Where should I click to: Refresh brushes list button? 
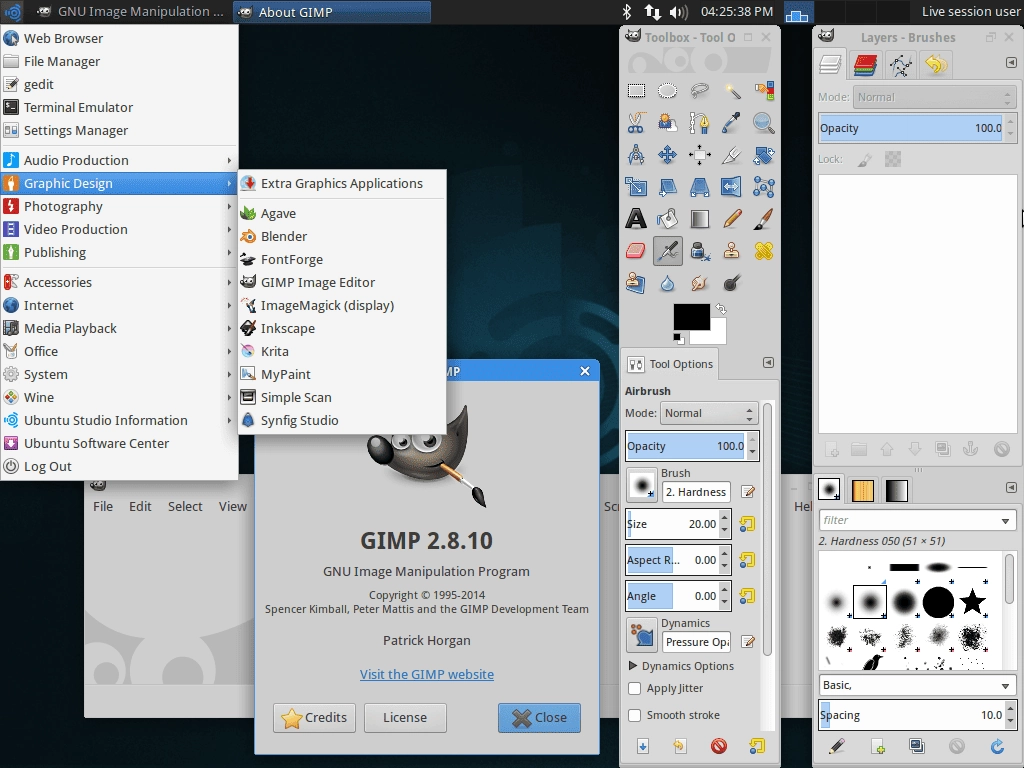[x=997, y=746]
